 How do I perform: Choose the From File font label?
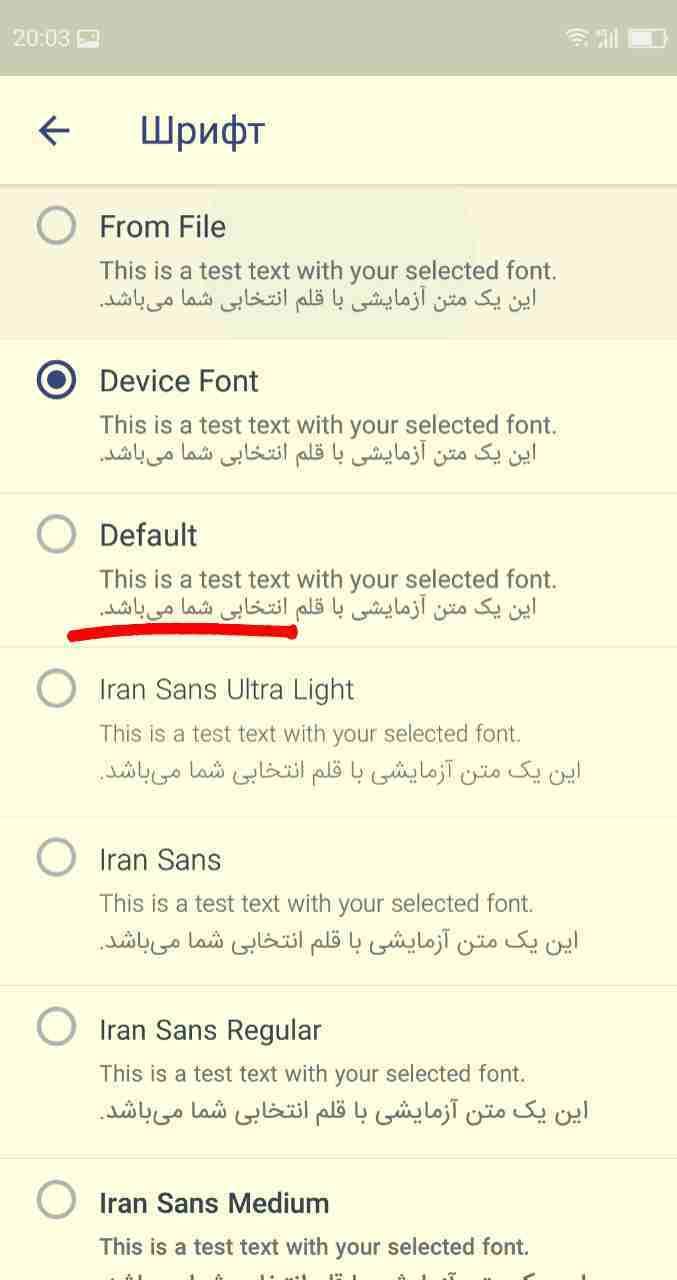163,227
